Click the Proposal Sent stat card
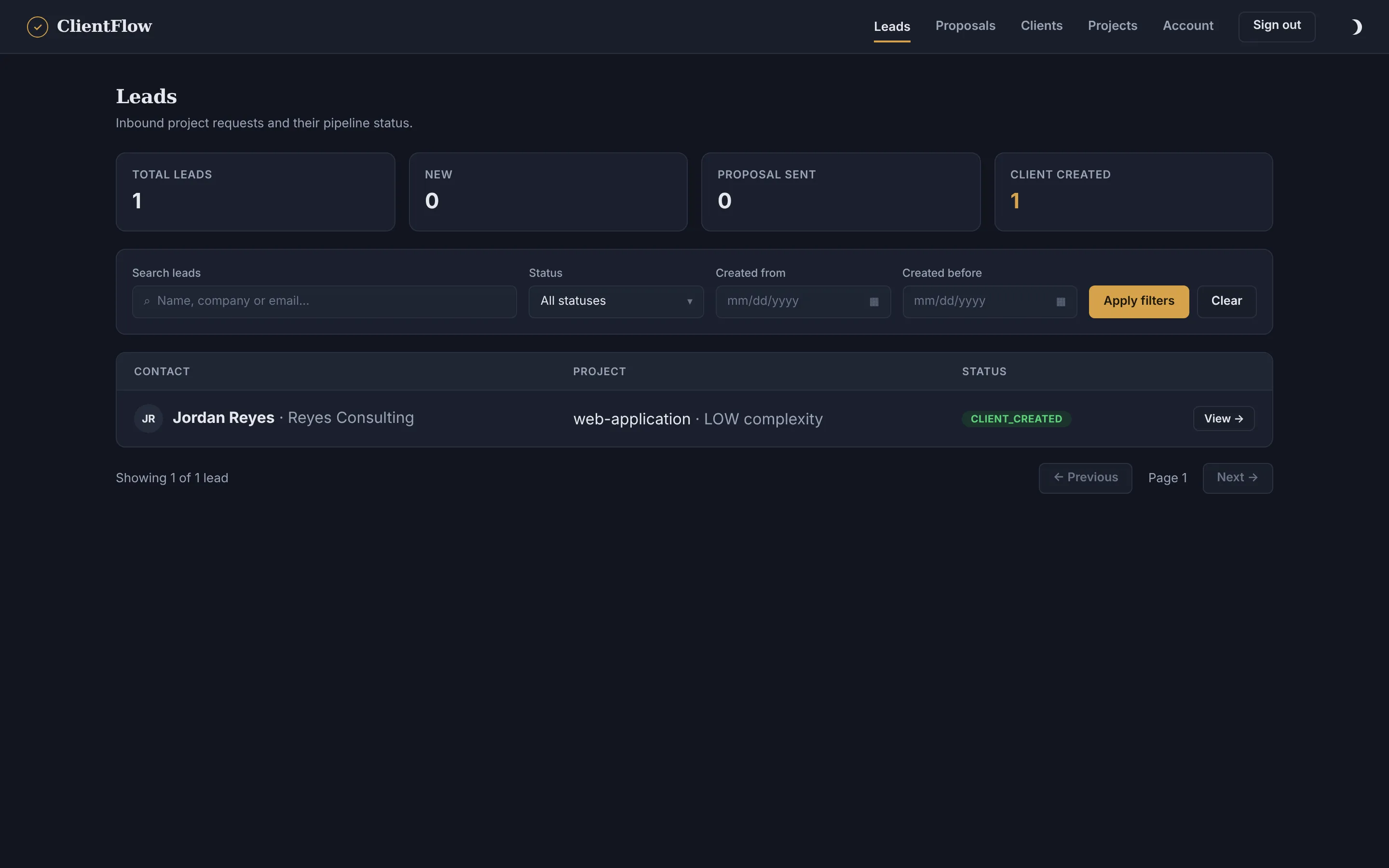The height and width of the screenshot is (868, 1389). [840, 192]
